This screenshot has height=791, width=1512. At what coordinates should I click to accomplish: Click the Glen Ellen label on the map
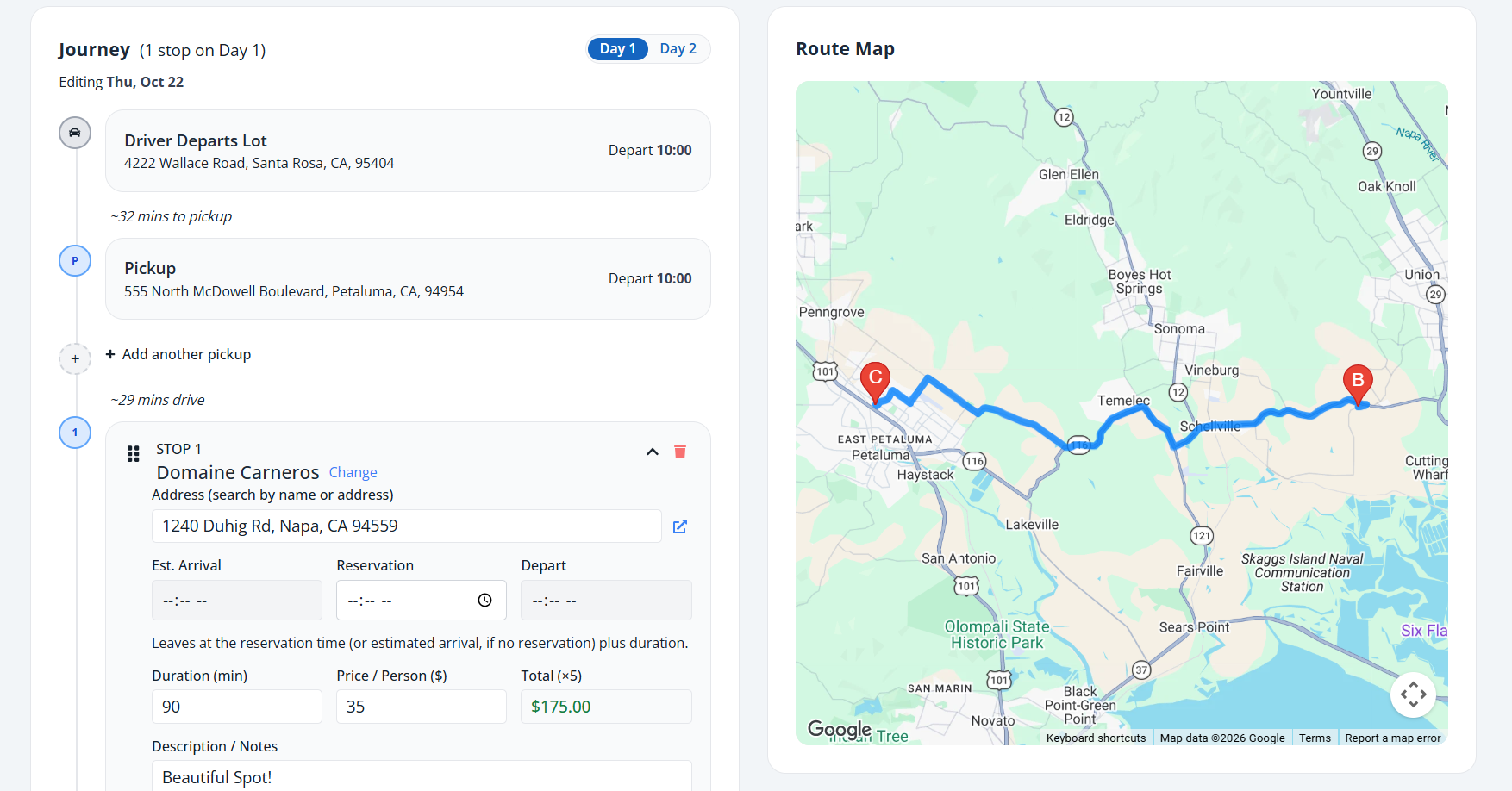coord(1069,174)
